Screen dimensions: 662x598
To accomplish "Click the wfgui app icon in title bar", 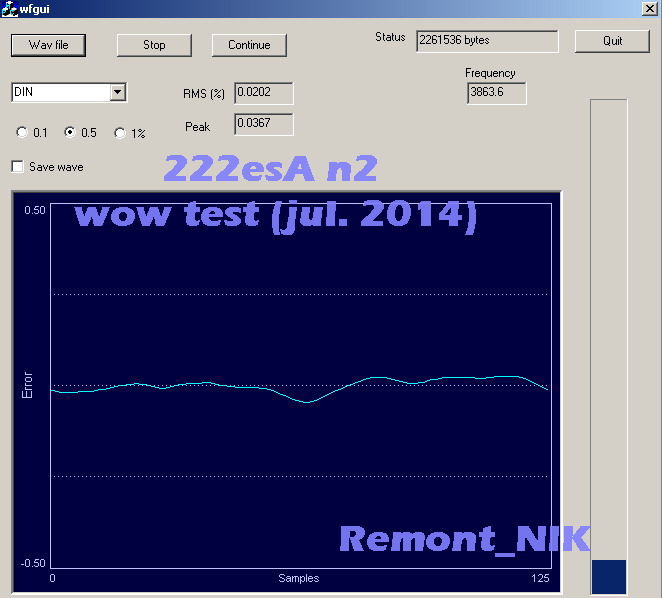I will coord(9,7).
